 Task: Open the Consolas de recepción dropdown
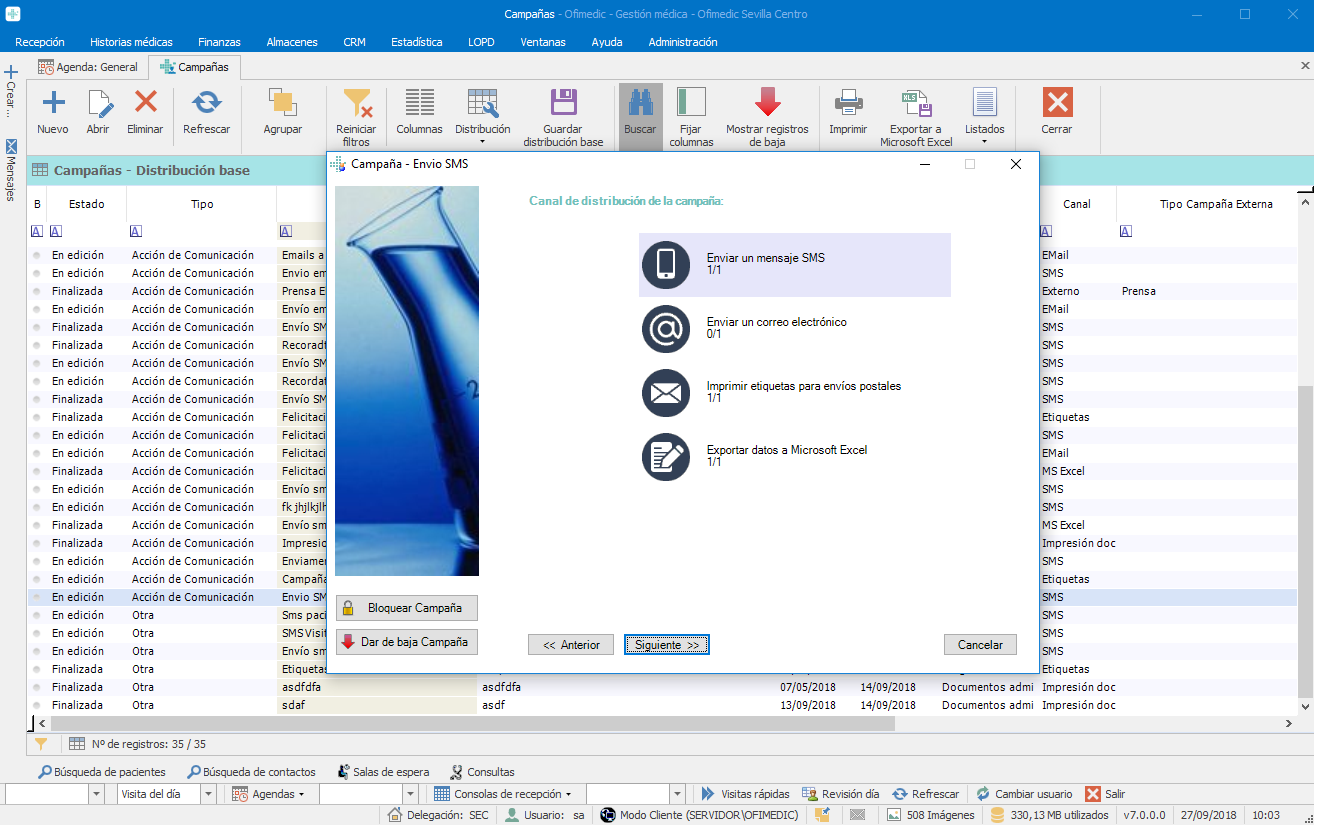click(x=568, y=794)
